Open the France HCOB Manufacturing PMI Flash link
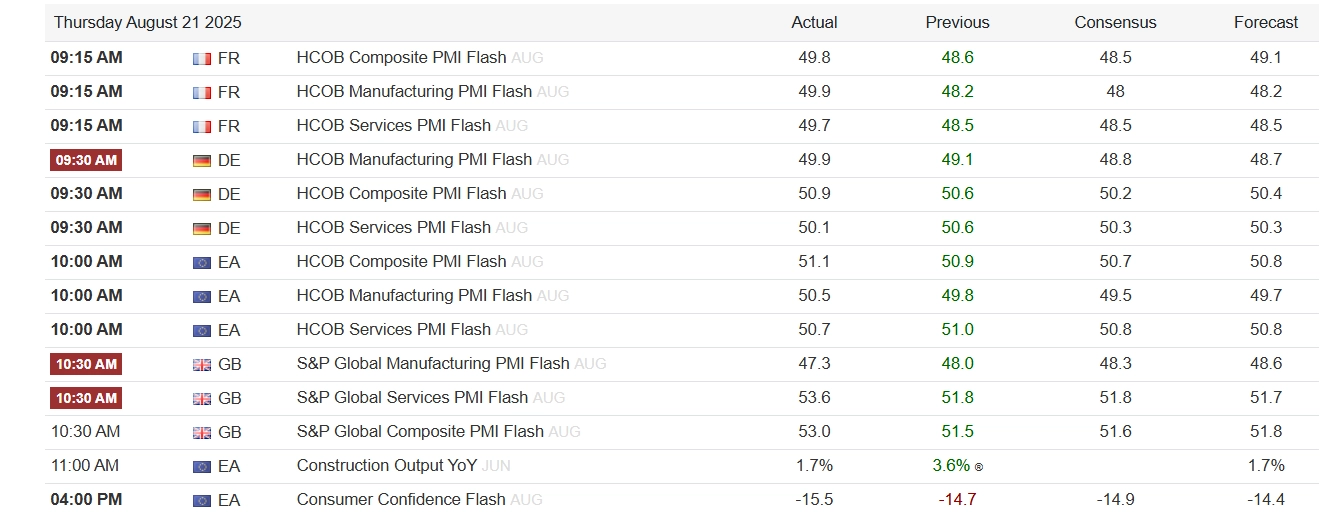Viewport: 1324px width, 516px height. pyautogui.click(x=414, y=92)
